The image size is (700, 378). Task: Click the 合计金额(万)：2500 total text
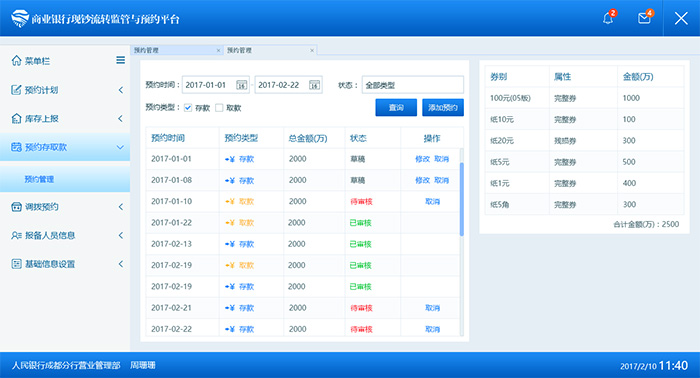tap(646, 224)
